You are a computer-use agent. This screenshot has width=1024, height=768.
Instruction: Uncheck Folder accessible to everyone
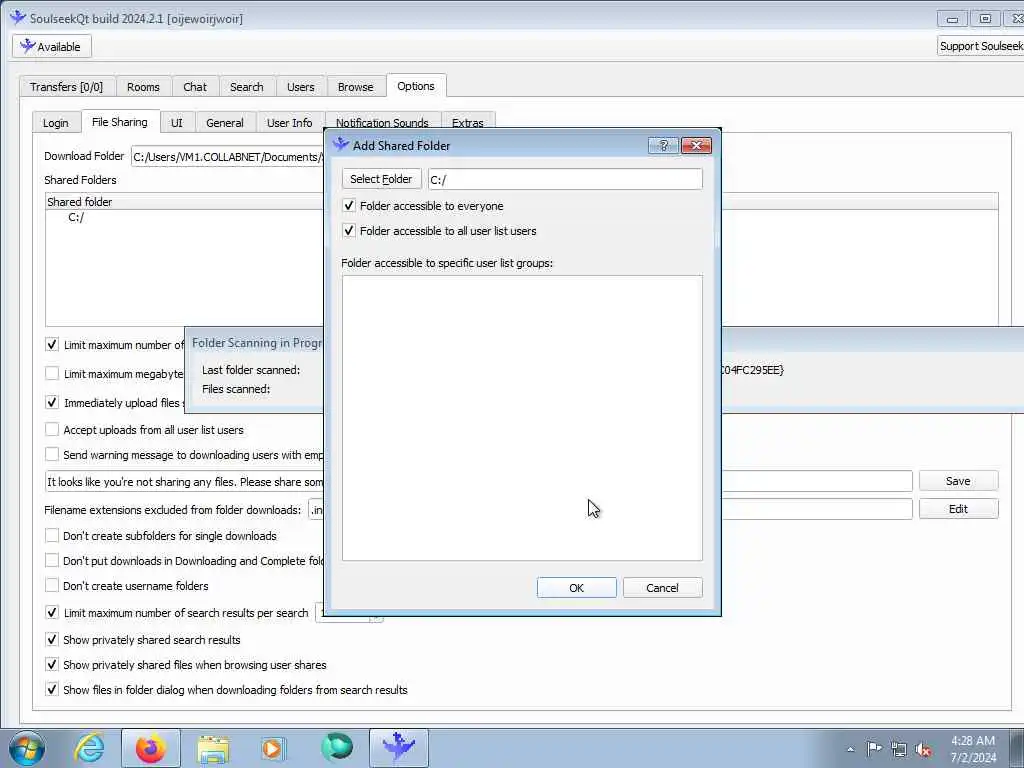click(349, 206)
